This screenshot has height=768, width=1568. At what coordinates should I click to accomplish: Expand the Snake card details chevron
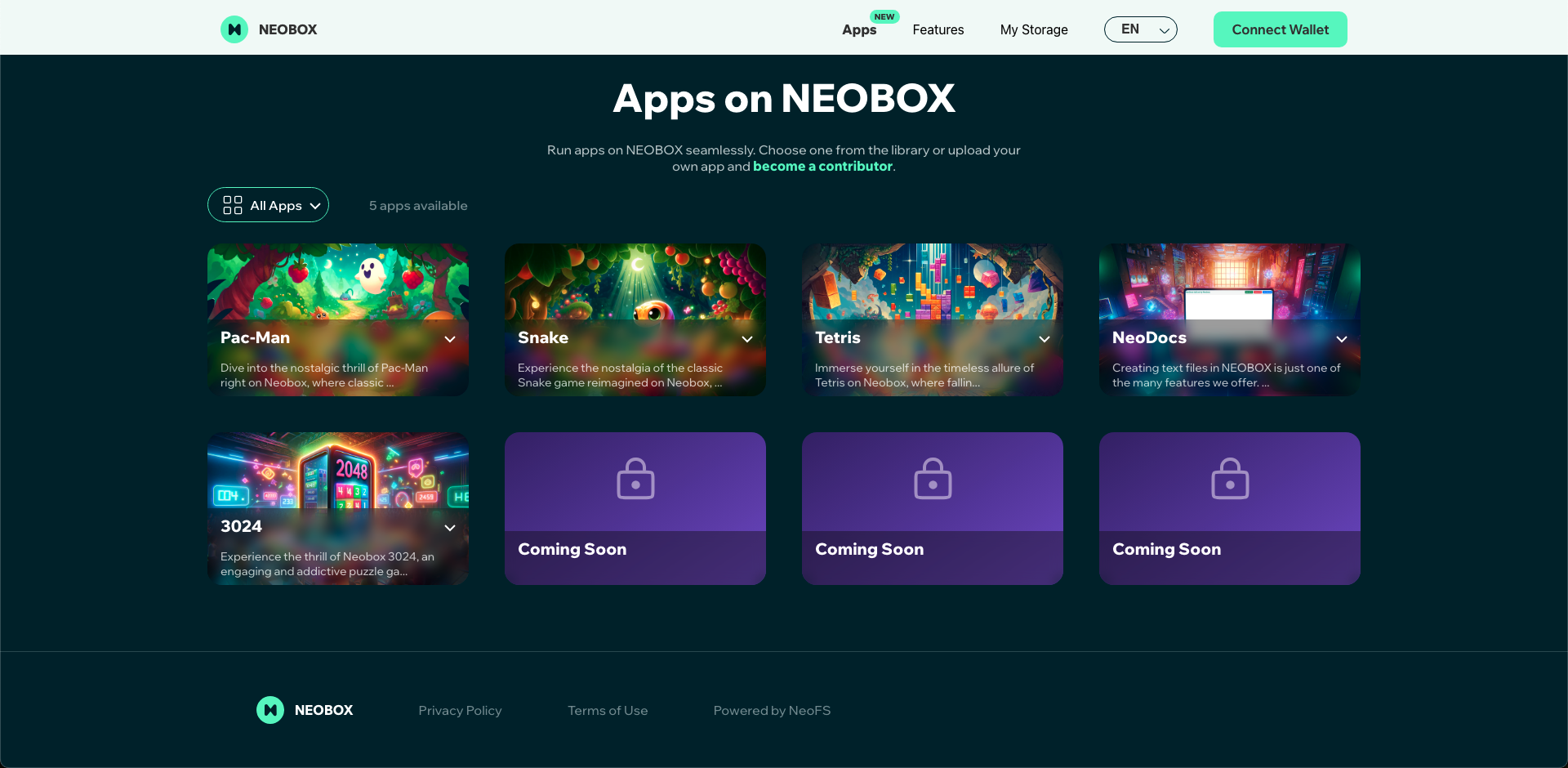tap(747, 339)
